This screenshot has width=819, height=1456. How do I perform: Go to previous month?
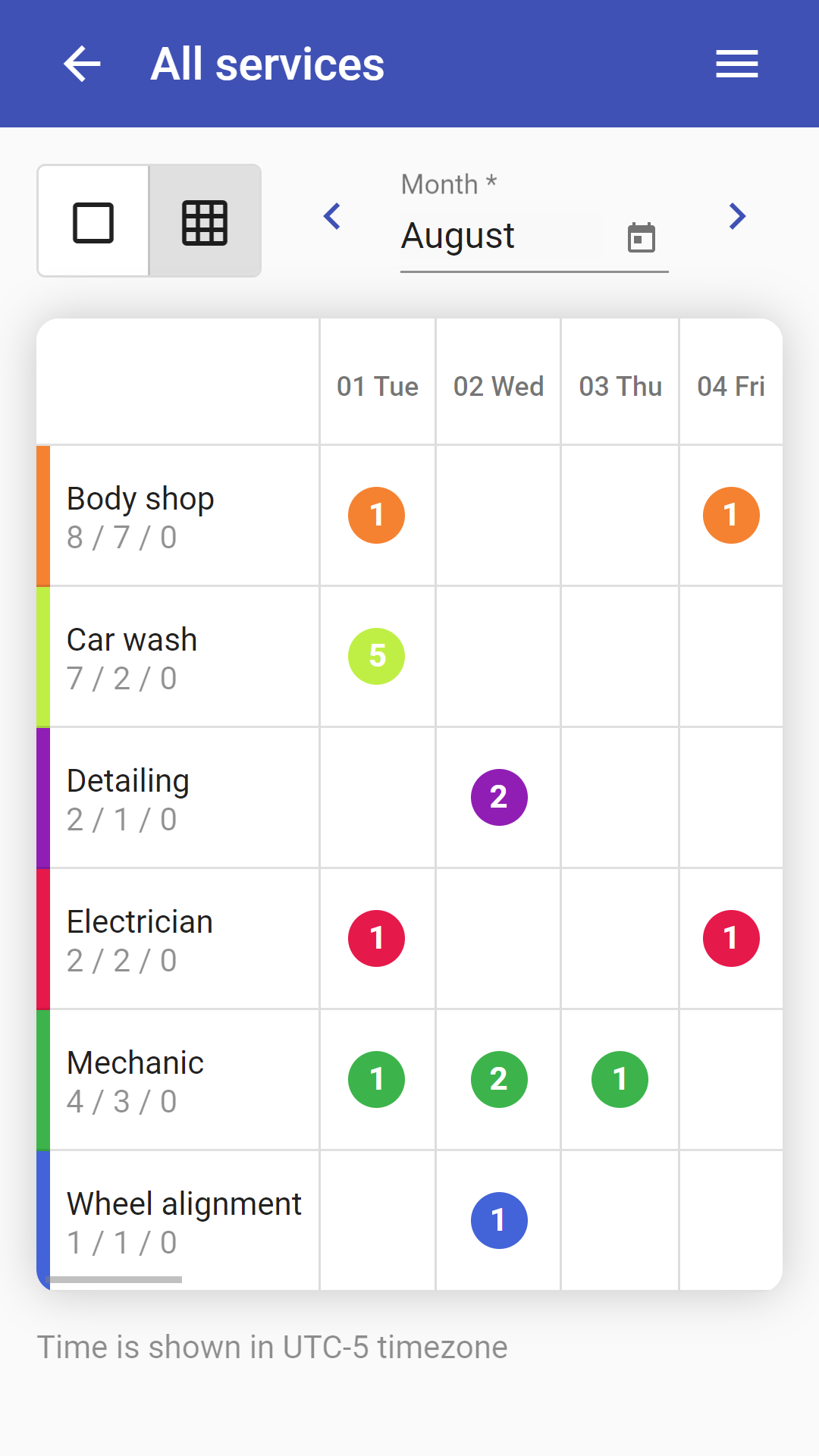(332, 217)
